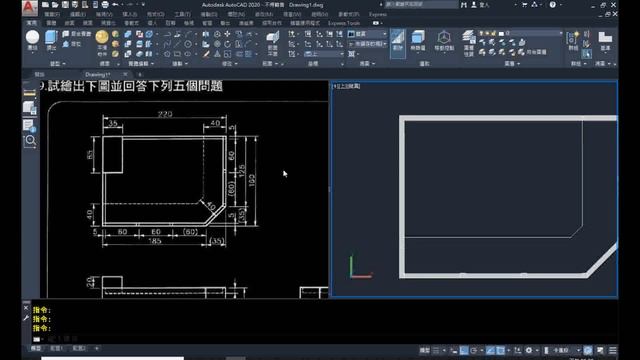
Task: Toggle Ortho mode in status bar
Action: click(x=464, y=350)
